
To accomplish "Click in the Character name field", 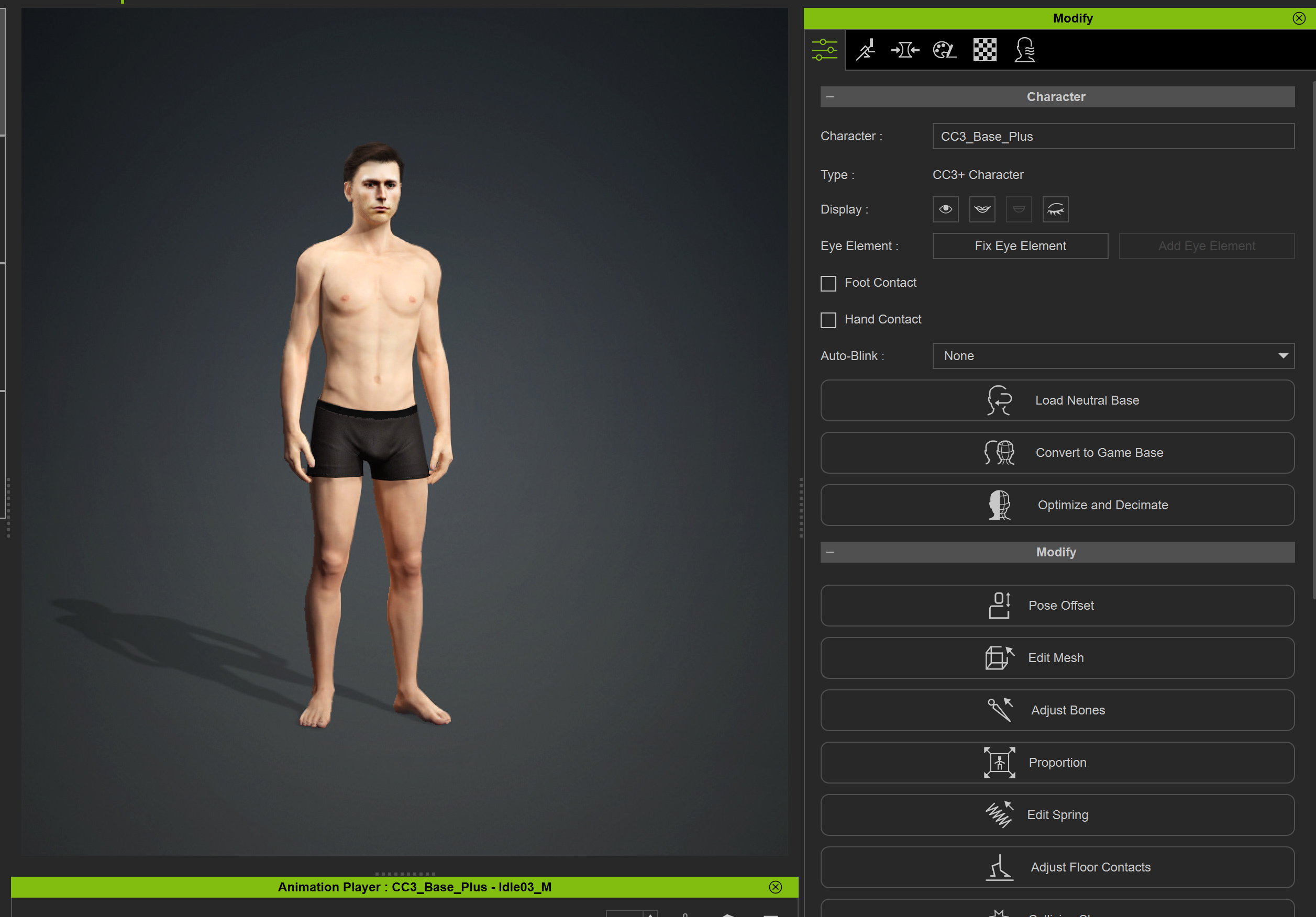I will pos(1112,136).
